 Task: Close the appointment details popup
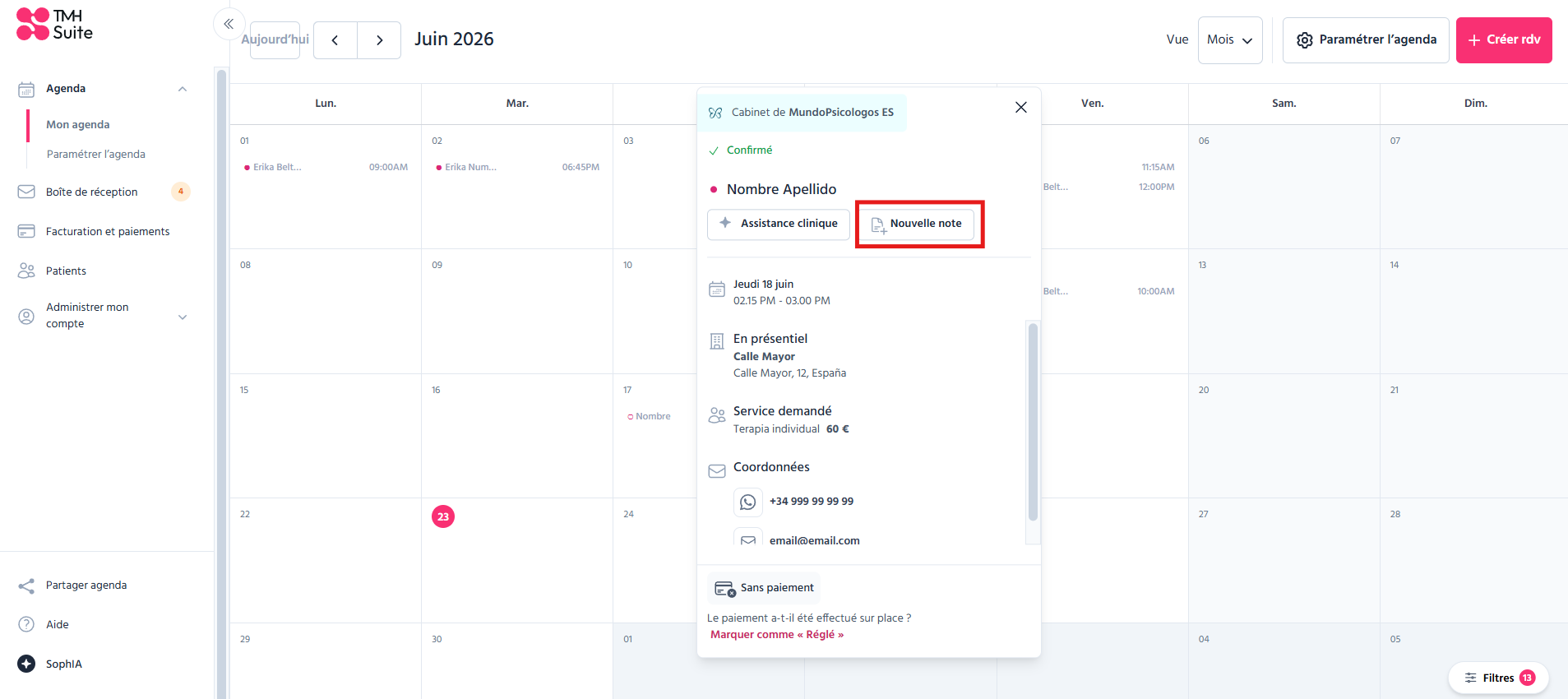1021,107
